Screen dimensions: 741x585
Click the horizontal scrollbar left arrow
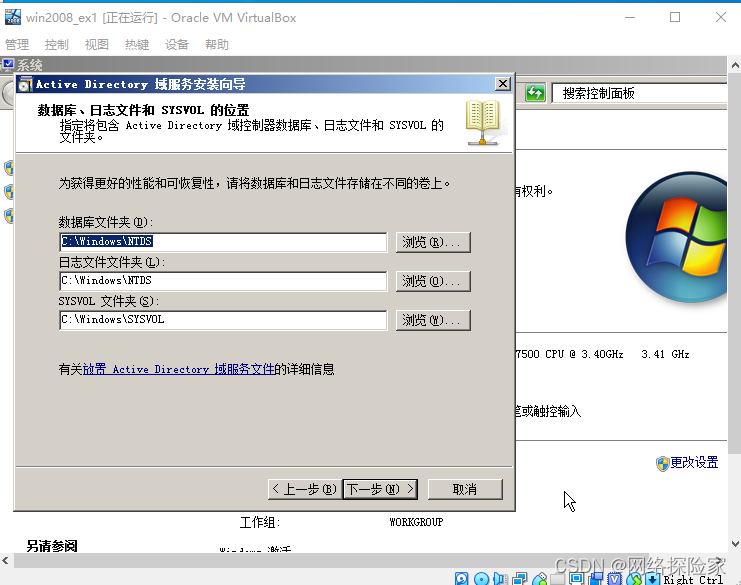[x=6, y=561]
